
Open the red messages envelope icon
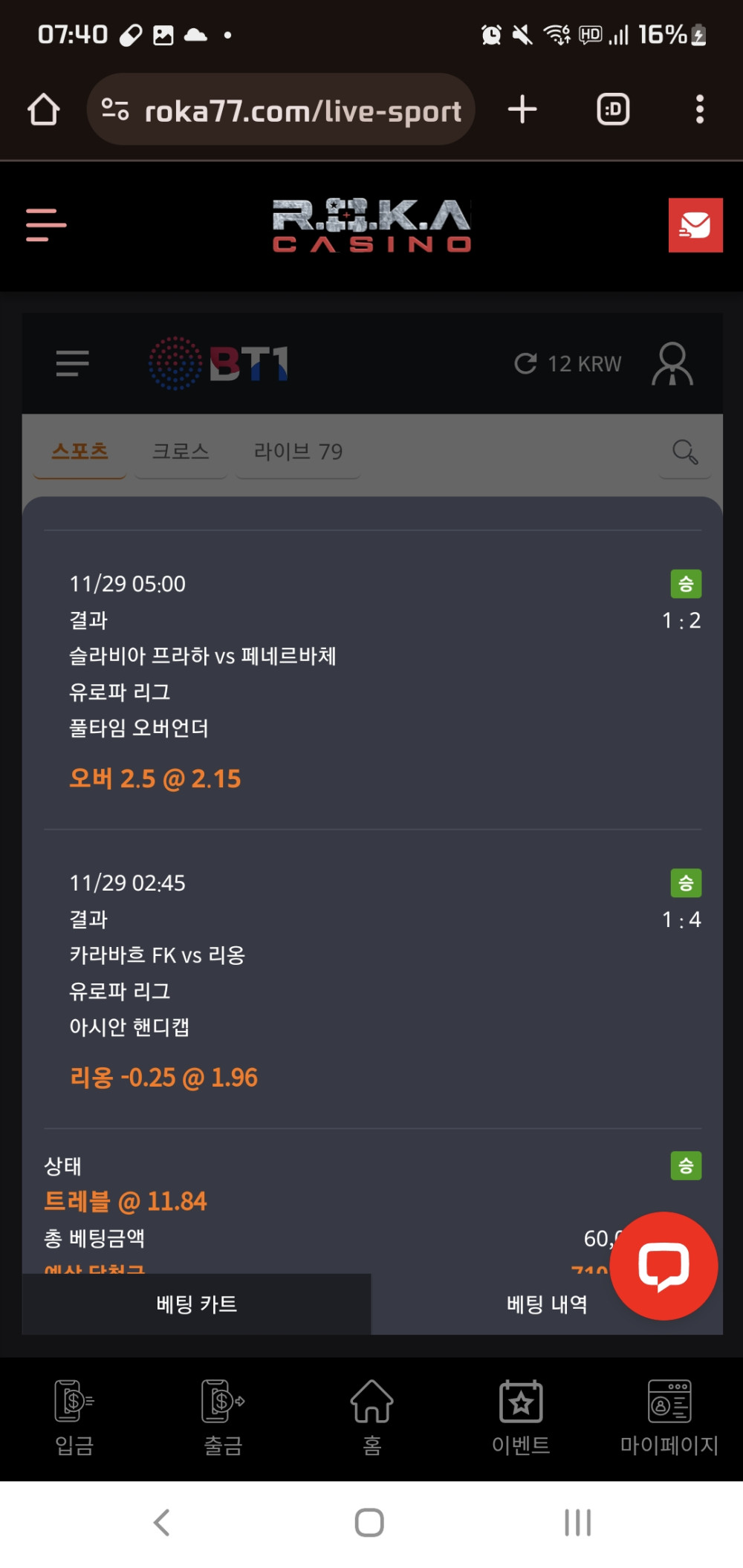click(x=695, y=225)
